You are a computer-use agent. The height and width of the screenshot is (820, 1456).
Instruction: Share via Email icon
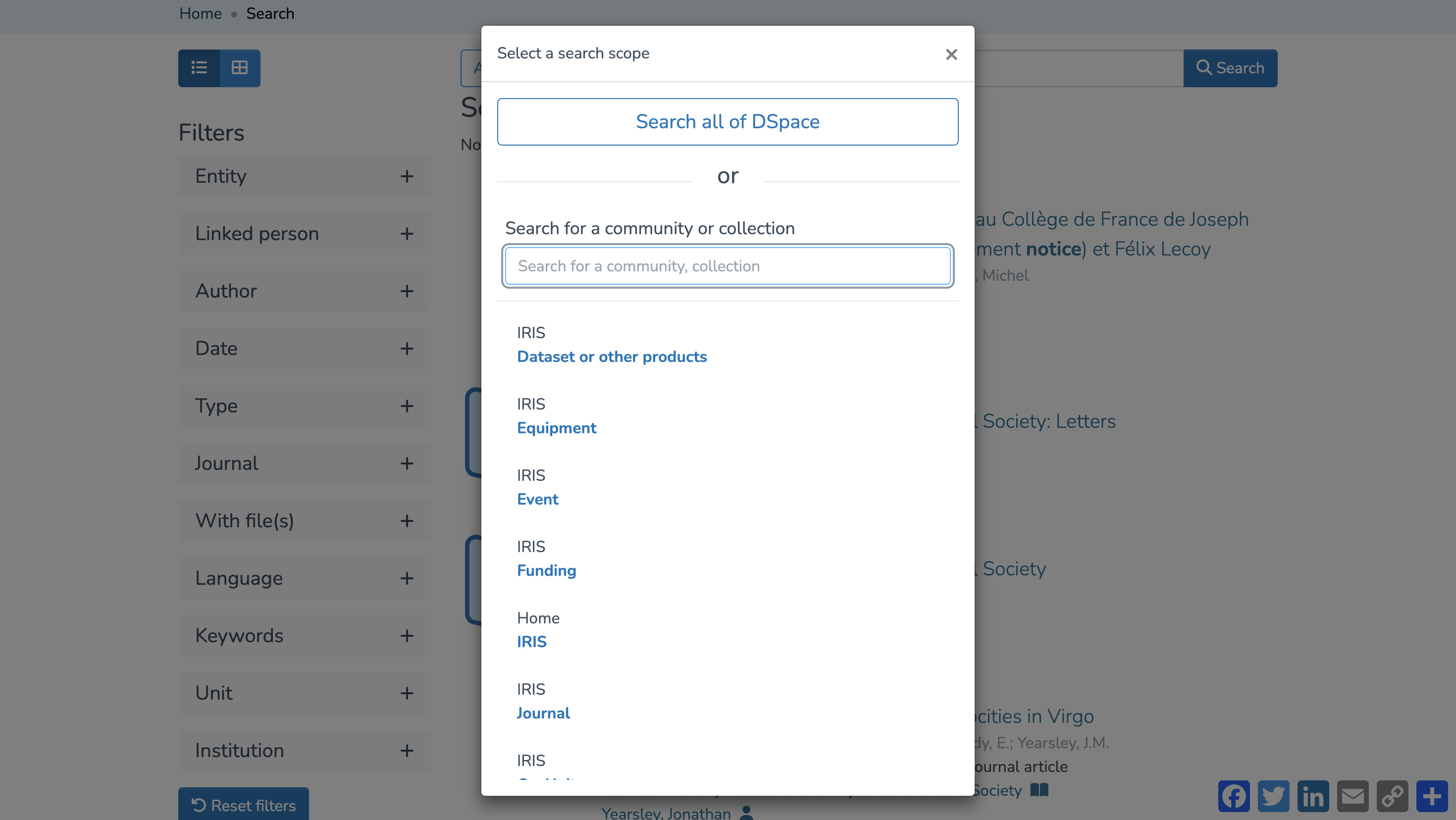(1352, 796)
